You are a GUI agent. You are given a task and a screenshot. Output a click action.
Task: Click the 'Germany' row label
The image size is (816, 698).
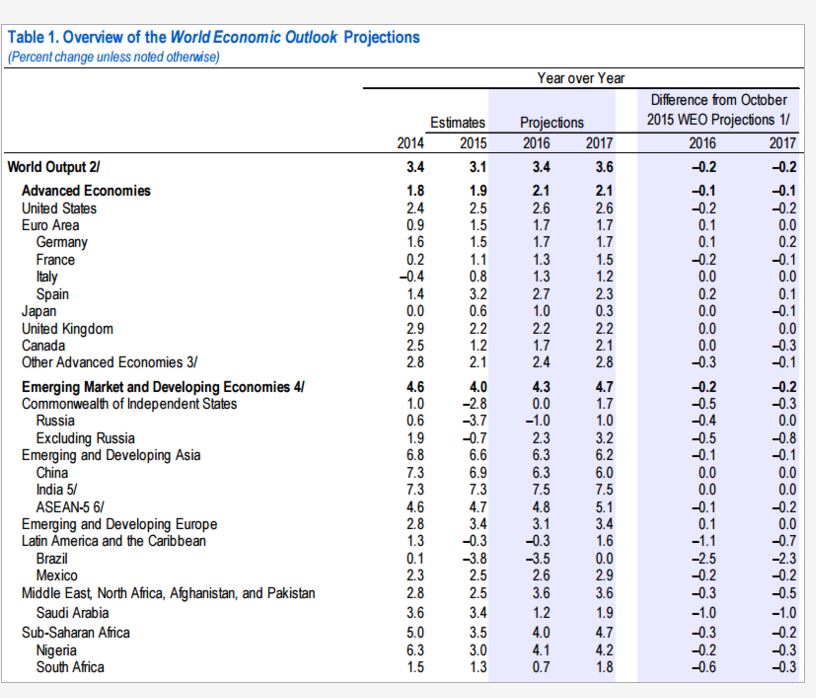(x=61, y=243)
